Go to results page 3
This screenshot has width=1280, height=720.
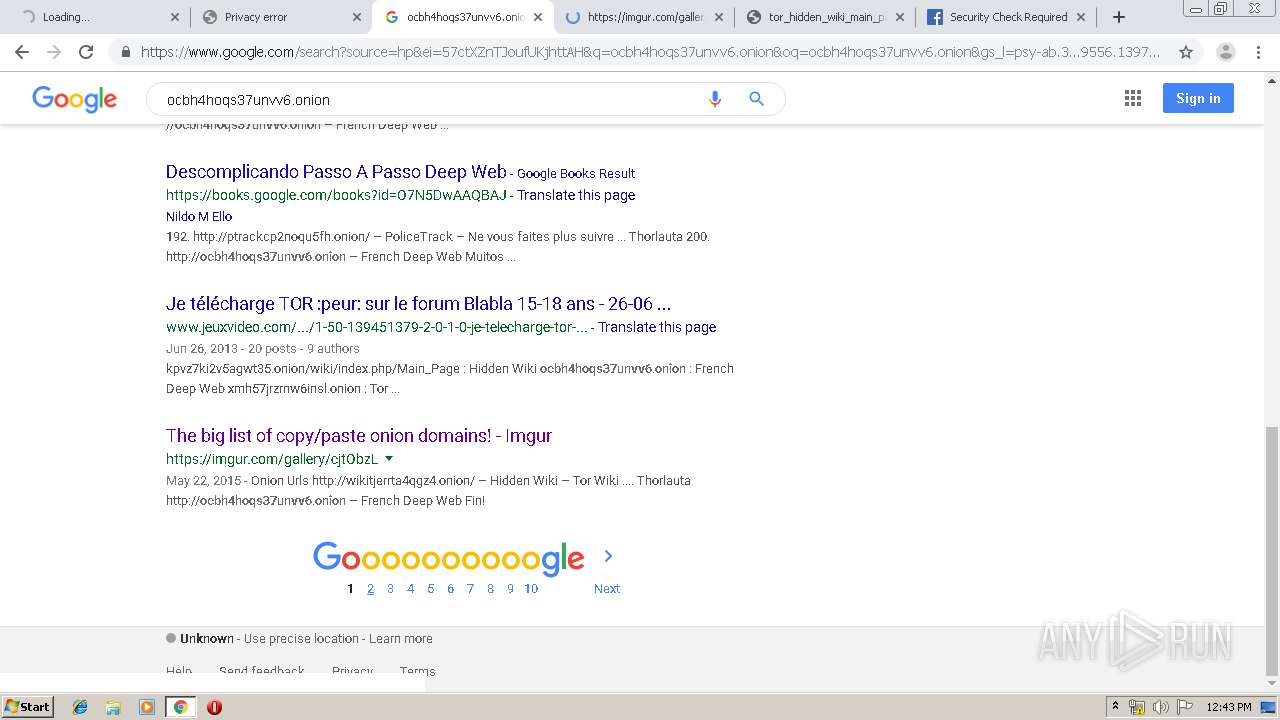pyautogui.click(x=390, y=589)
